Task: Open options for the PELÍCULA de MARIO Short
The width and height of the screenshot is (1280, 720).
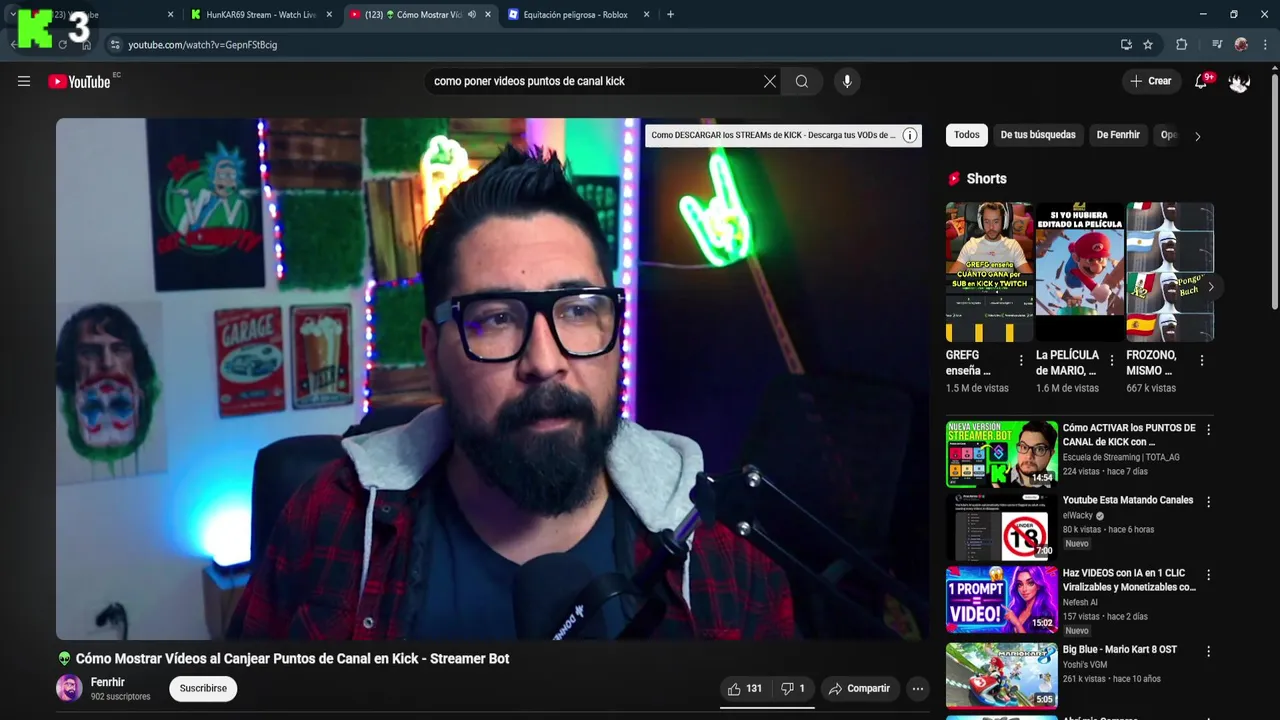Action: (1111, 360)
